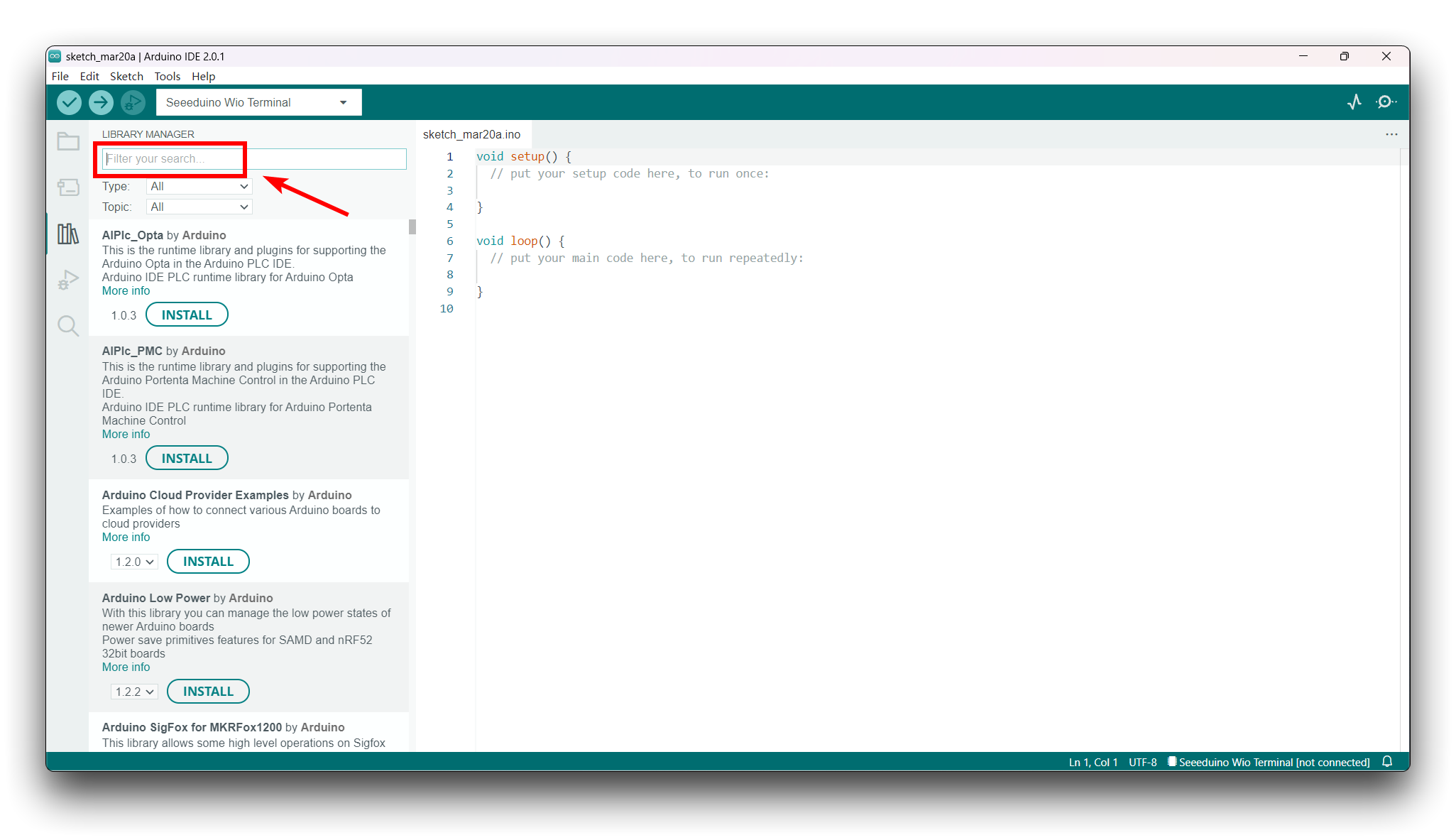Click the void loop() code line

pos(520,241)
